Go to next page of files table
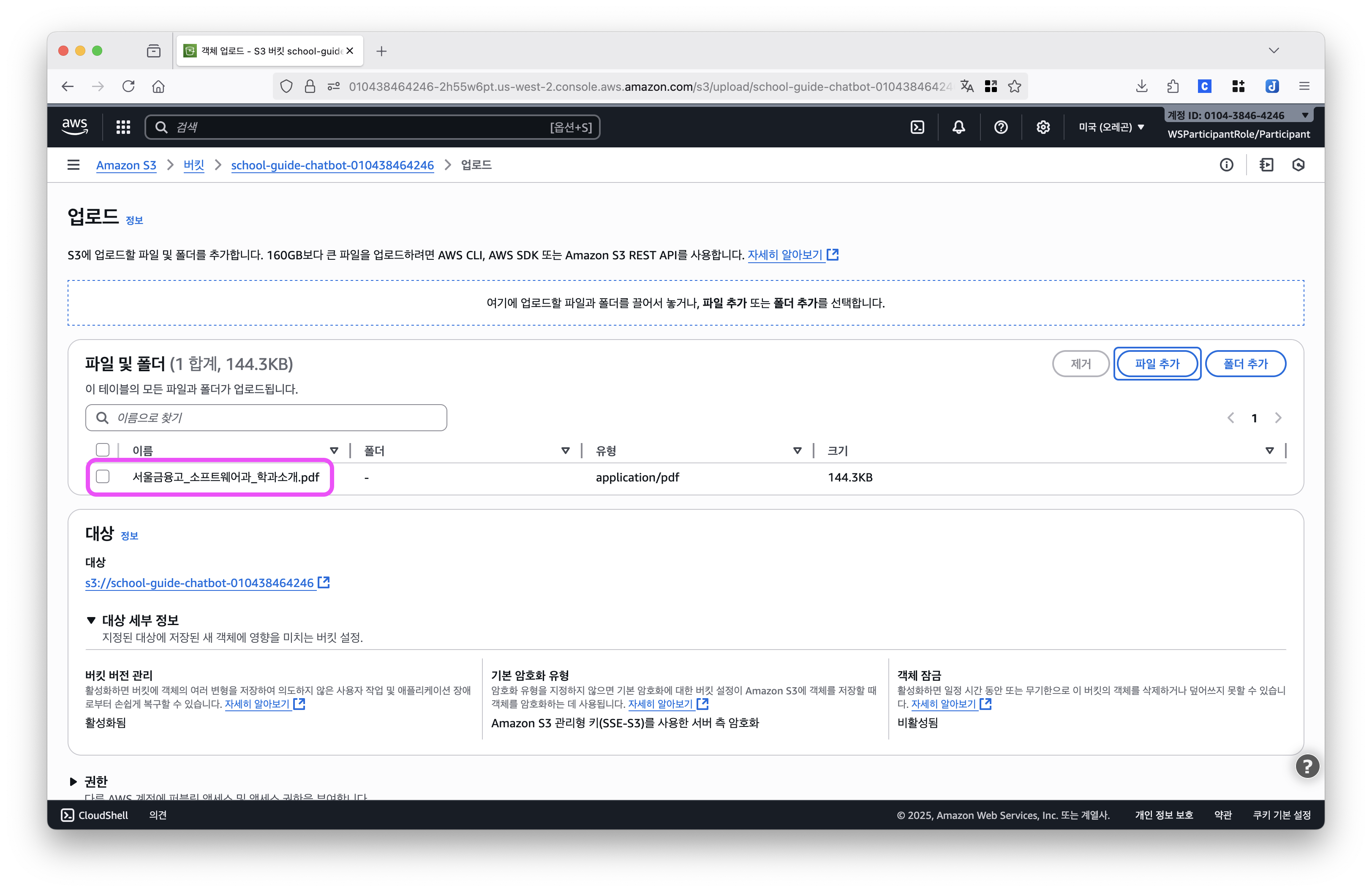The image size is (1372, 892). [x=1278, y=418]
